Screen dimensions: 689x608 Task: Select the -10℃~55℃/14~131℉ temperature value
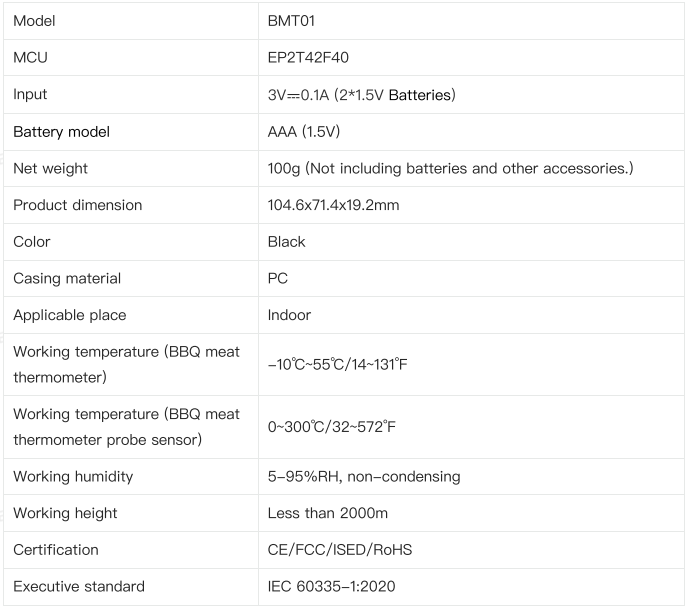[x=337, y=364]
